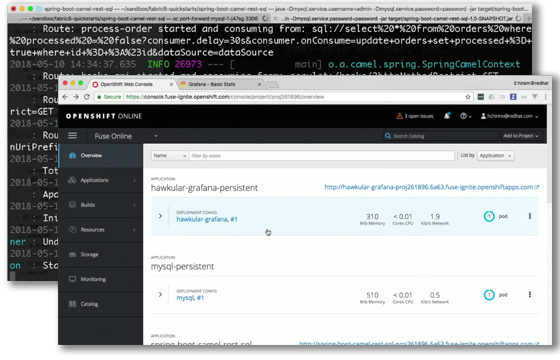
Task: Open a new browser tab
Action: [272, 85]
